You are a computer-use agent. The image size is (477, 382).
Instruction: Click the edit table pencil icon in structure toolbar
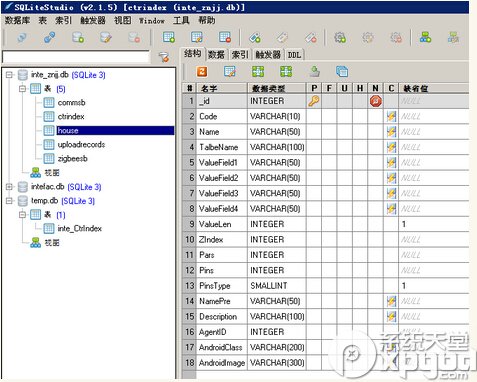230,71
